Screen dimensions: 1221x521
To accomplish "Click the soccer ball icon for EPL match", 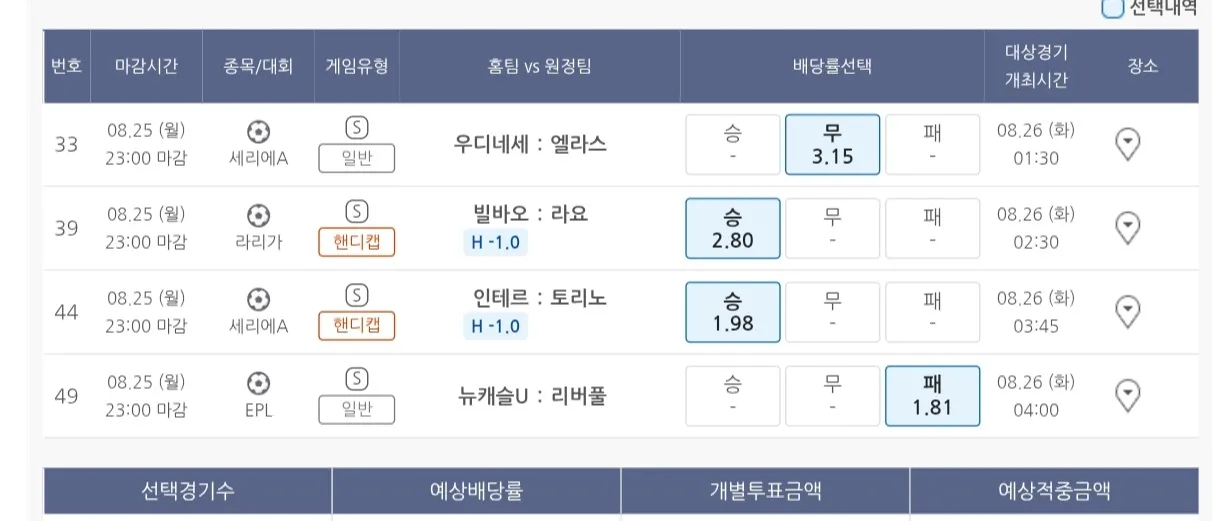I will click(x=258, y=383).
